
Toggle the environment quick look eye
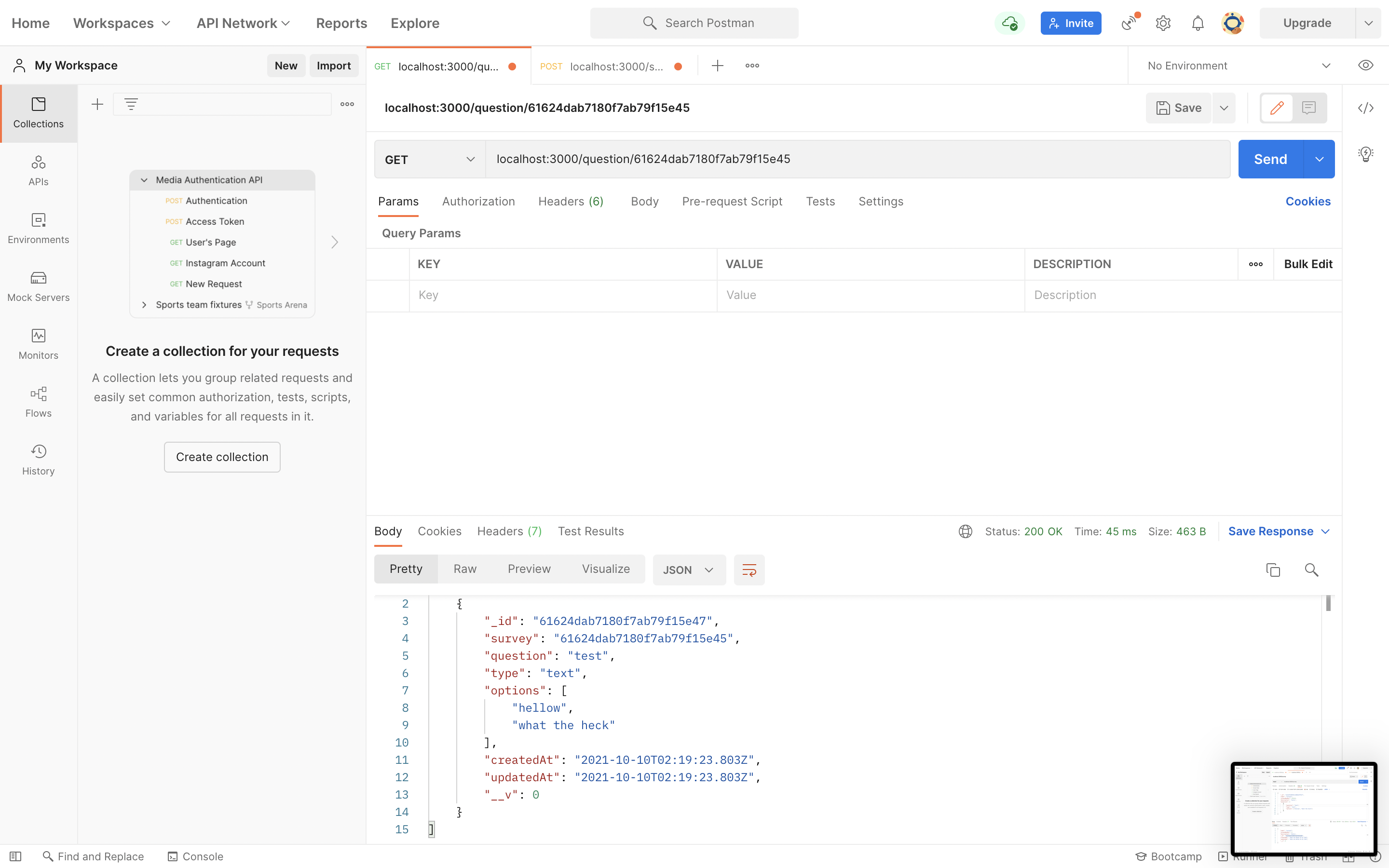tap(1365, 66)
